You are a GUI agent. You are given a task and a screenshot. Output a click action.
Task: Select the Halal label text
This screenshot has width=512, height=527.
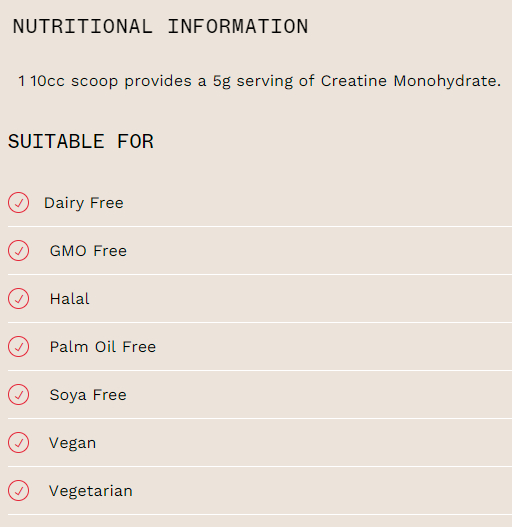pyautogui.click(x=70, y=299)
